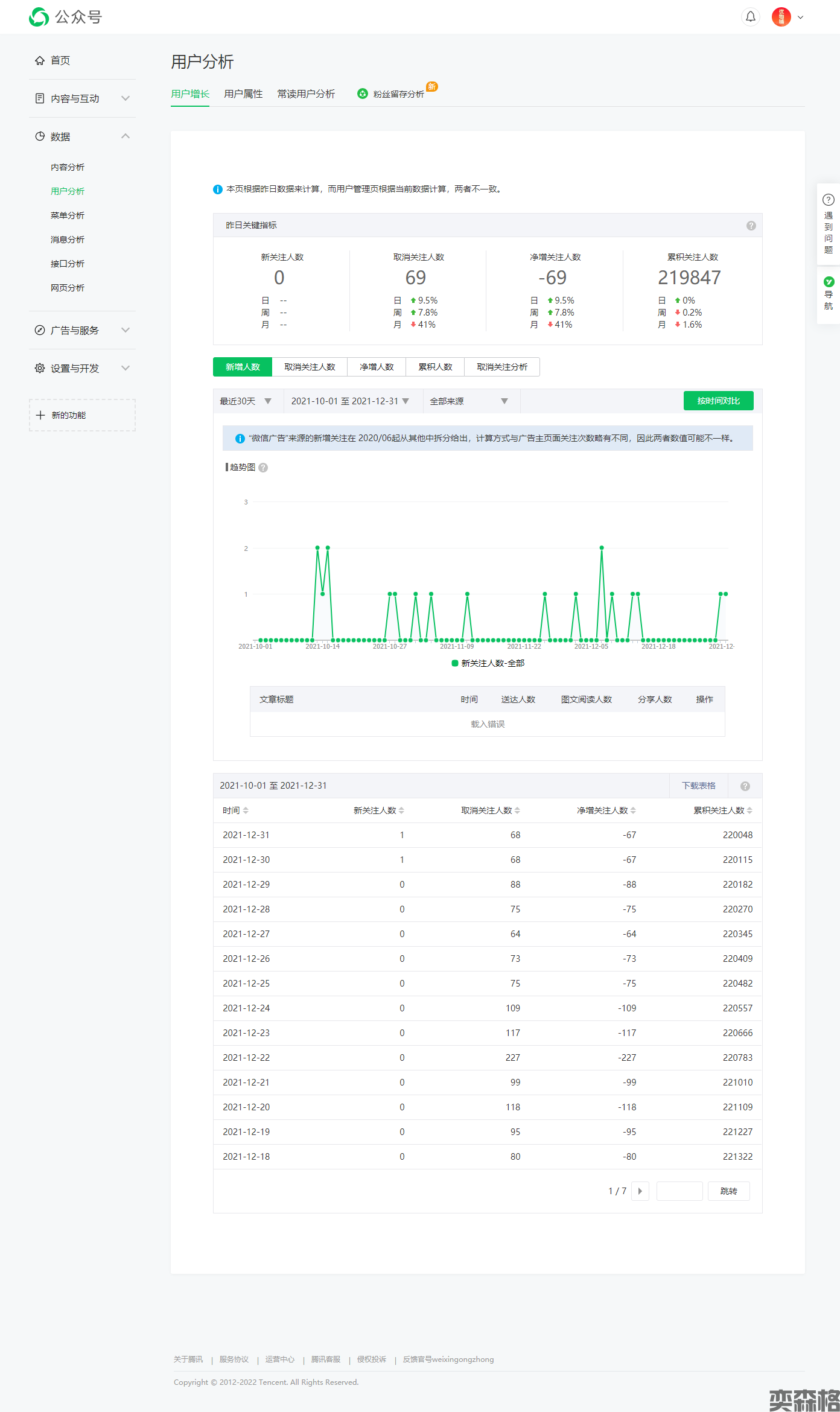Click the page number input field
The width and height of the screenshot is (840, 1412).
coord(679,1191)
